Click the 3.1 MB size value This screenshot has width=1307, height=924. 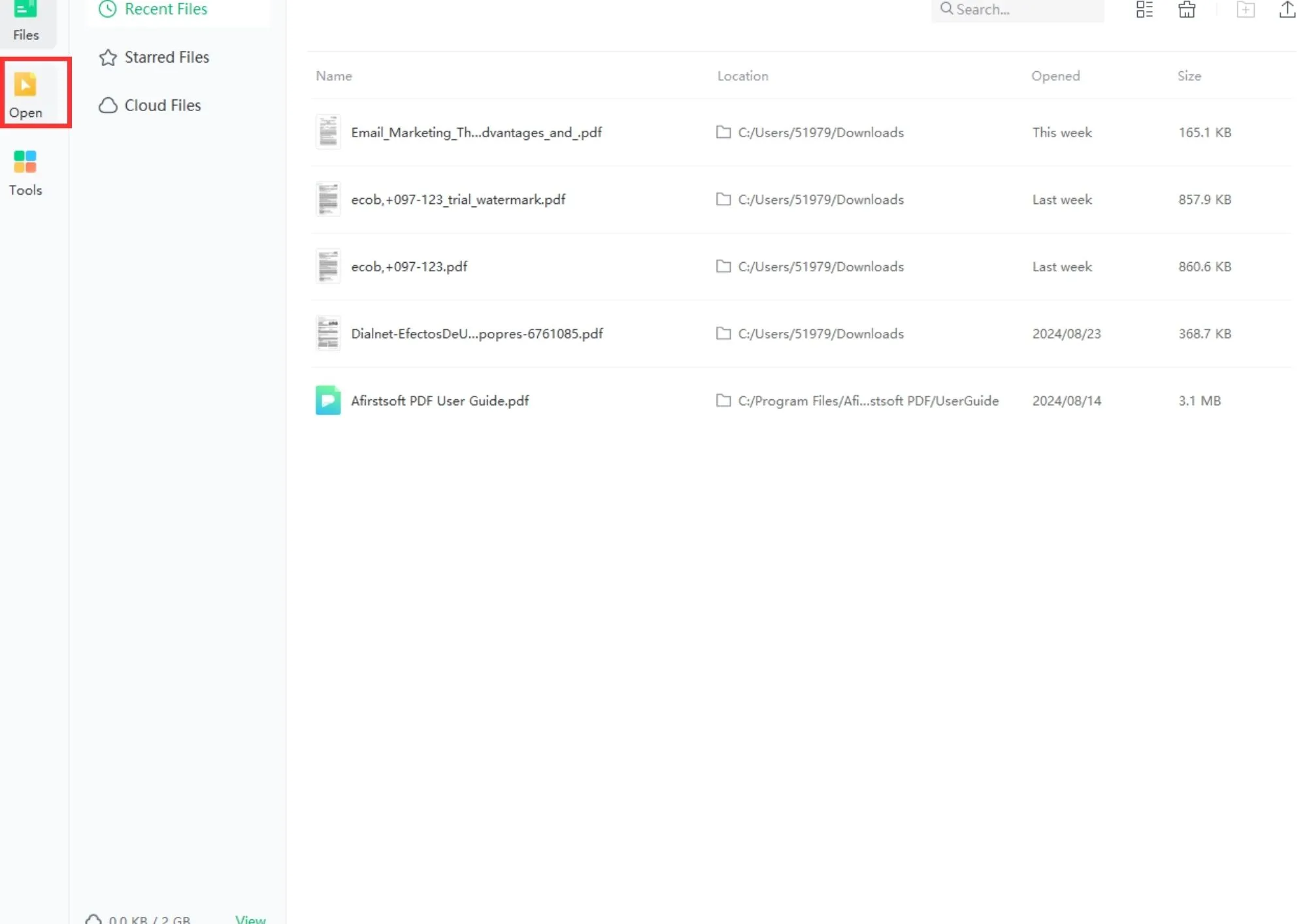(1199, 401)
